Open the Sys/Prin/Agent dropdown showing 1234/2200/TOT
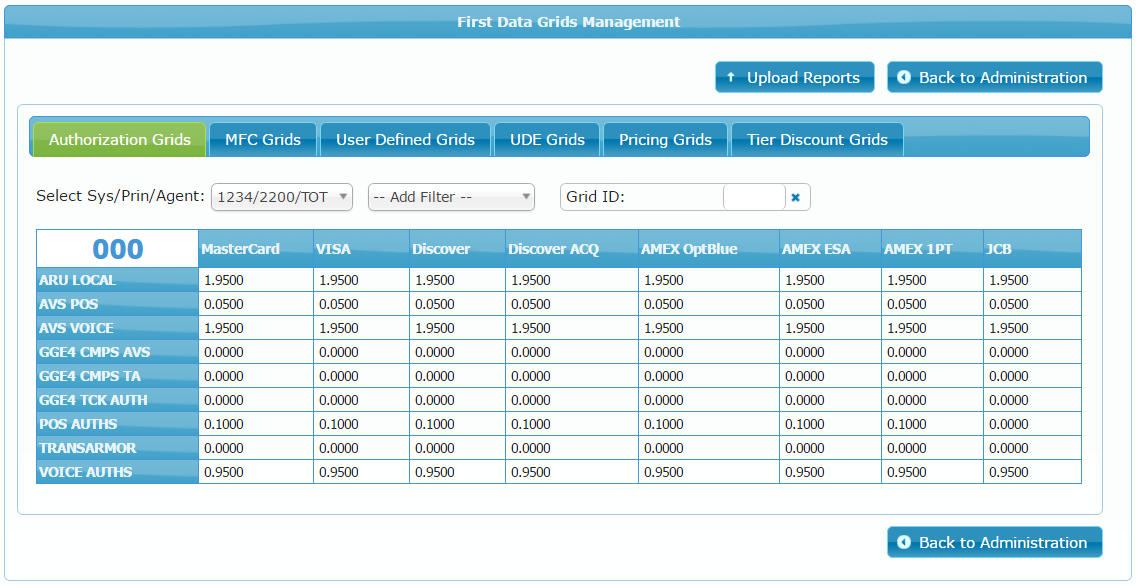The image size is (1138, 588). point(282,197)
